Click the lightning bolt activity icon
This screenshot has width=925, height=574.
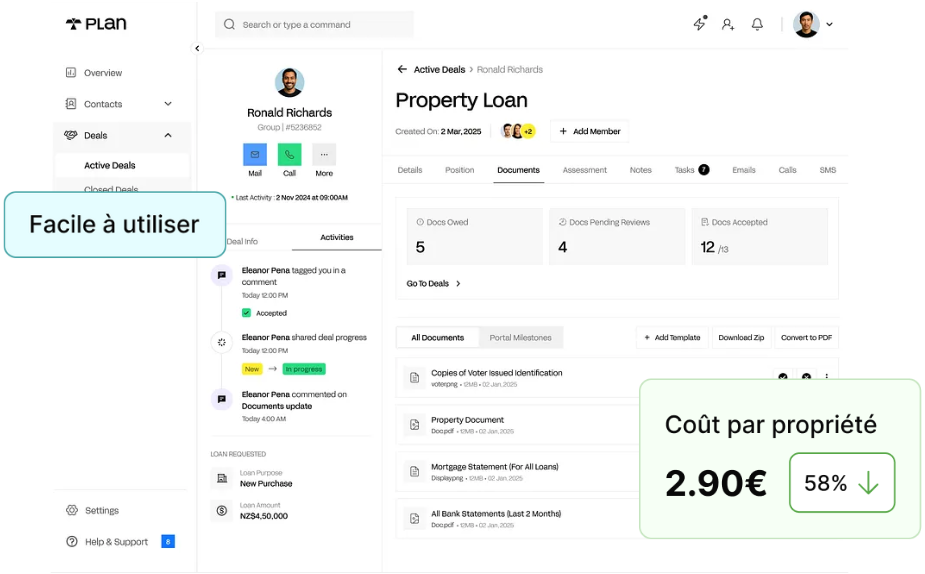[x=700, y=24]
